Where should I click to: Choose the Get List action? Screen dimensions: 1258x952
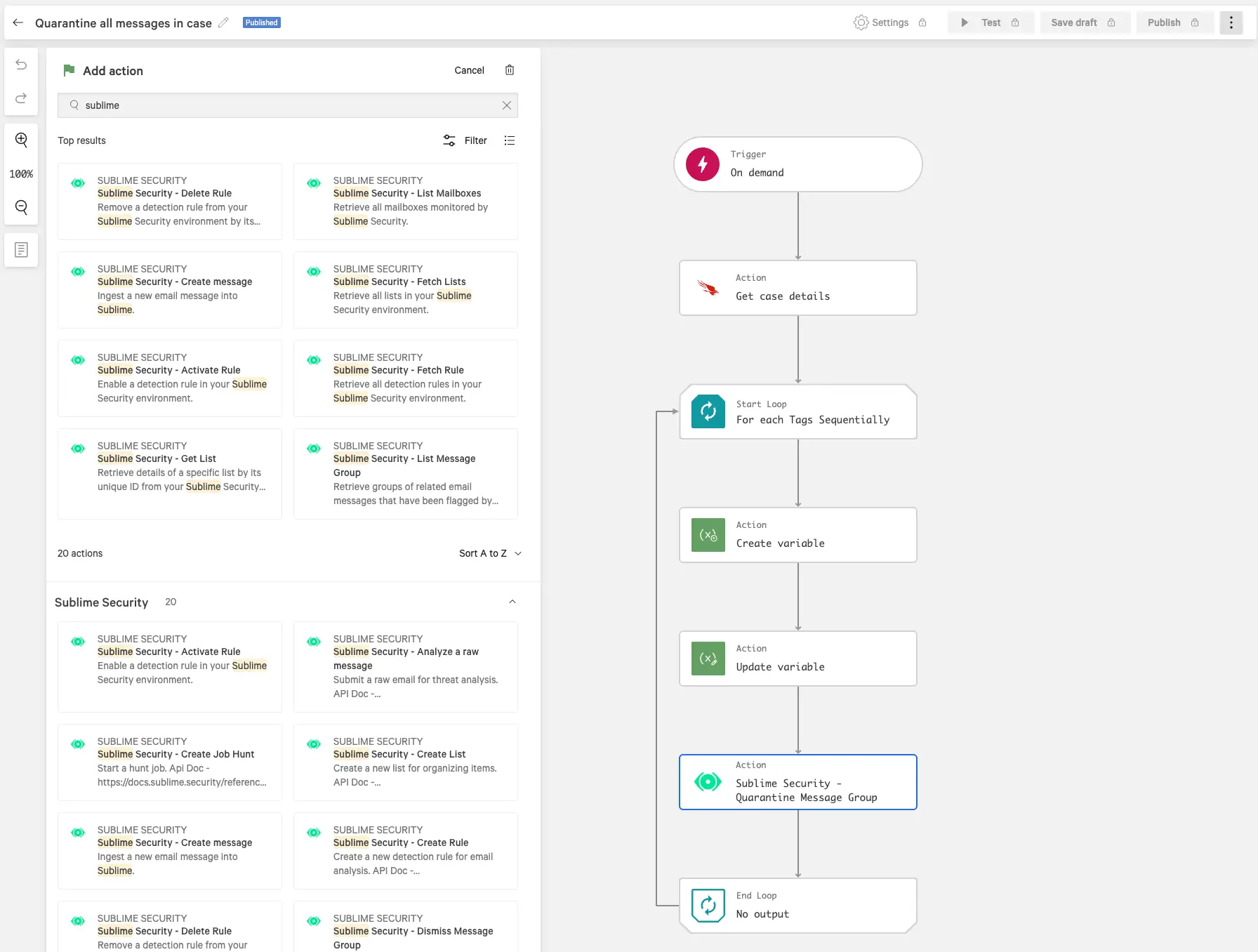[x=170, y=474]
